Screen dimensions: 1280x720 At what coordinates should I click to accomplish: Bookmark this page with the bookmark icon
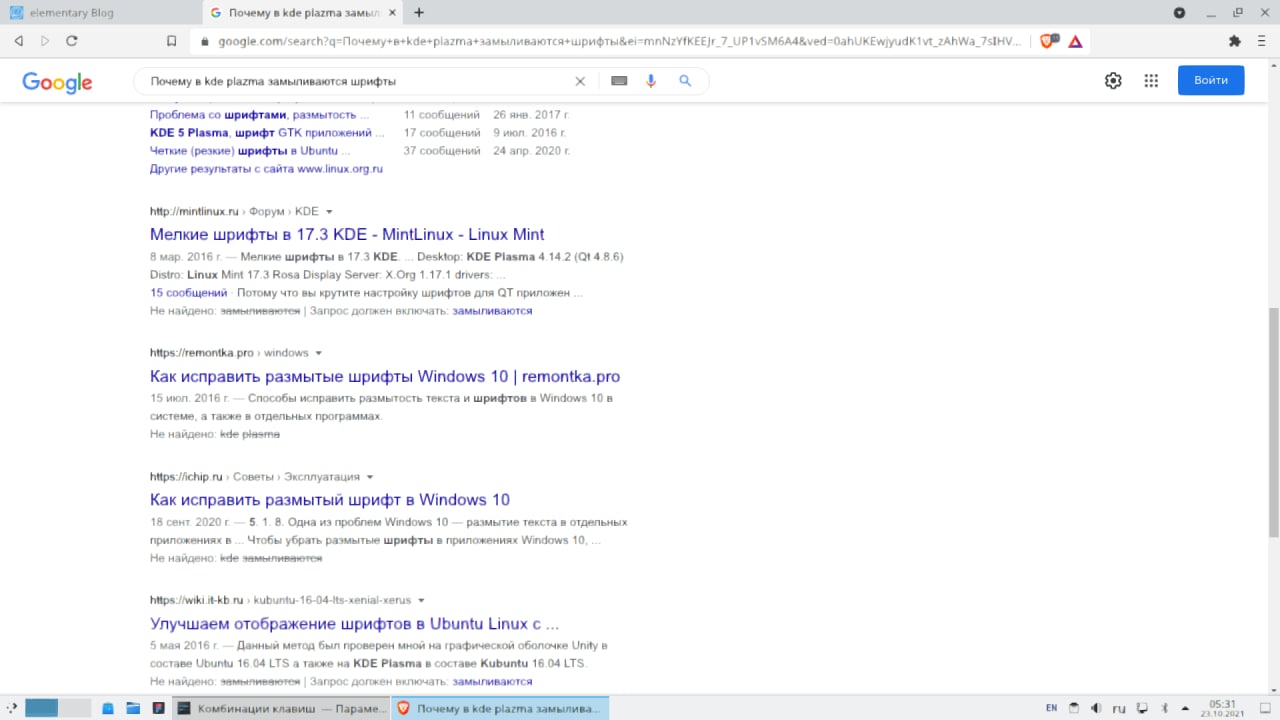(172, 41)
